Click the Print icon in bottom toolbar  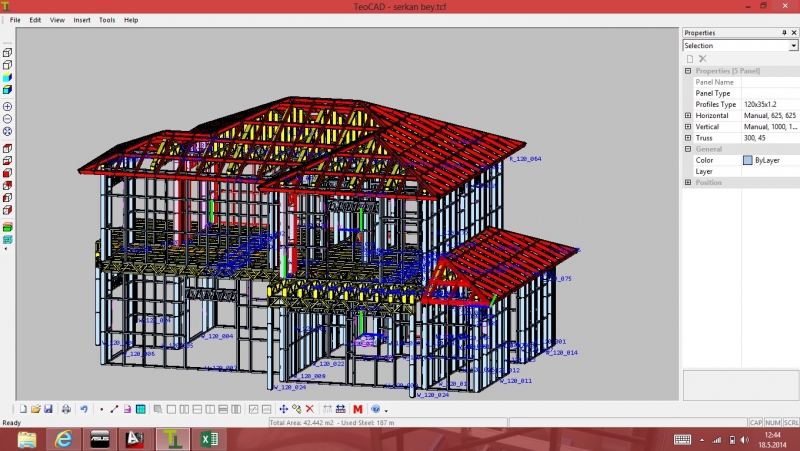[66, 409]
